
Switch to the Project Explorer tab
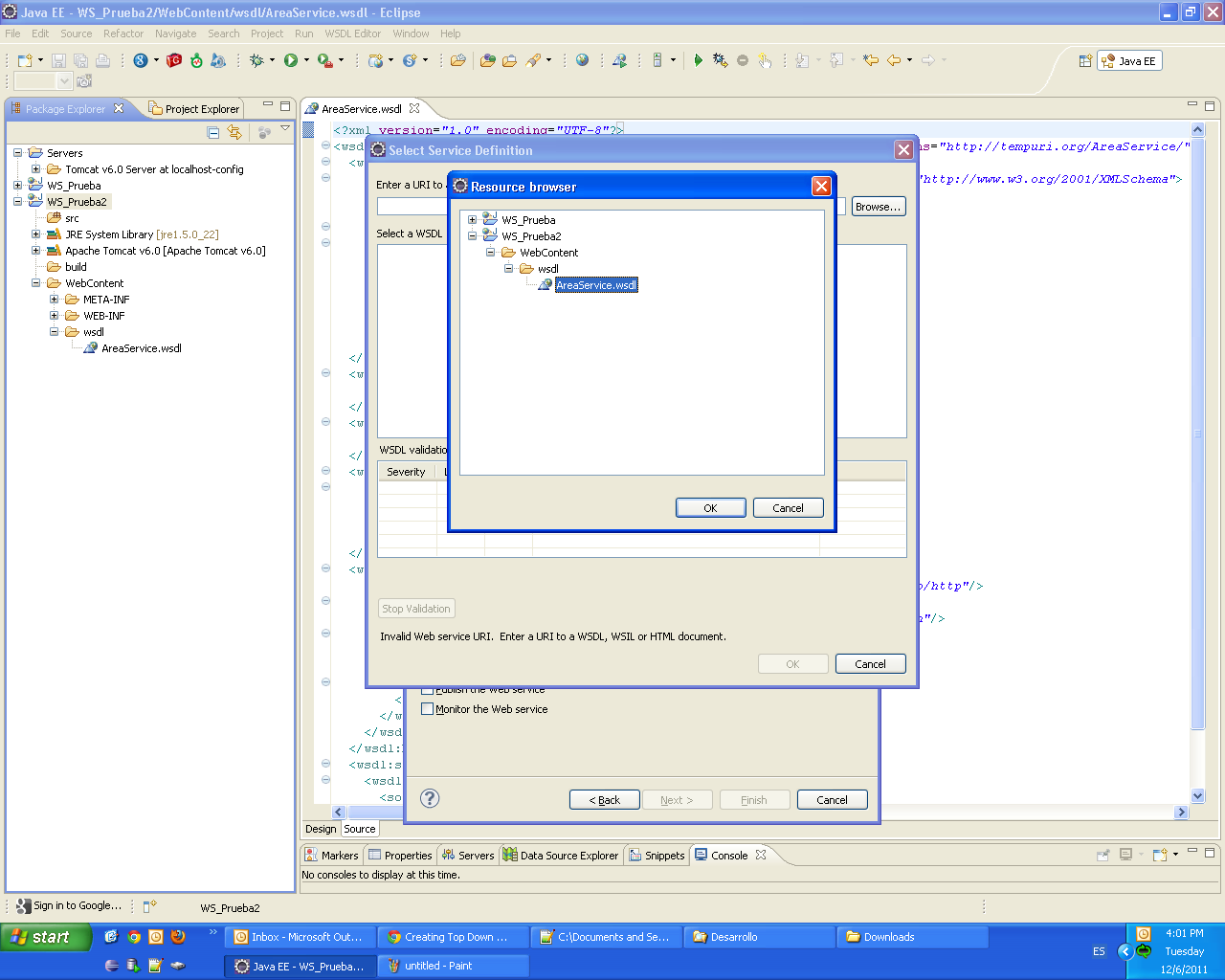pyautogui.click(x=193, y=109)
